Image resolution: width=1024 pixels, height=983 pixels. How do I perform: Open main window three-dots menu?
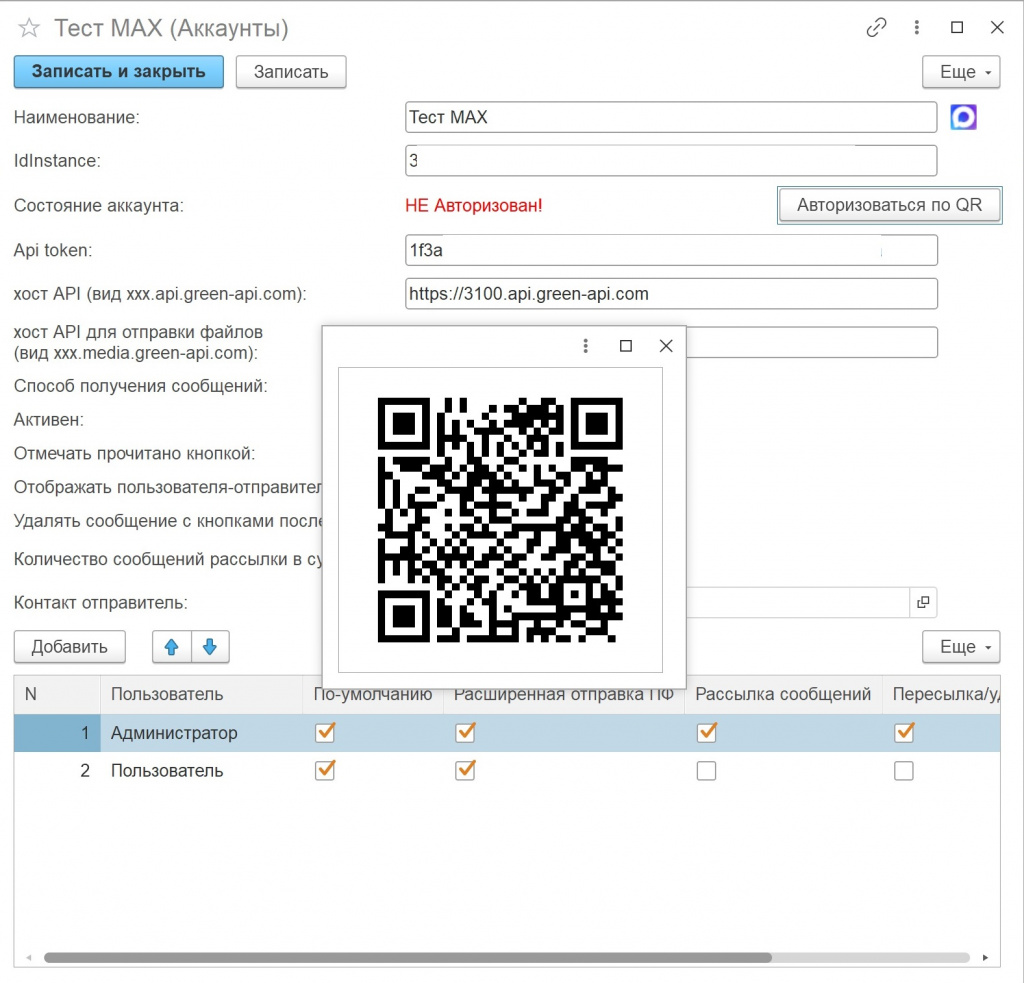coord(917,27)
